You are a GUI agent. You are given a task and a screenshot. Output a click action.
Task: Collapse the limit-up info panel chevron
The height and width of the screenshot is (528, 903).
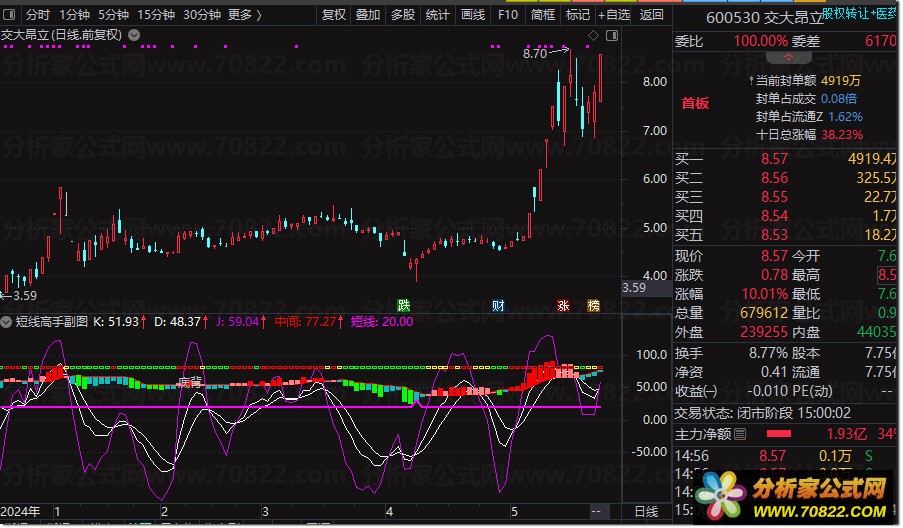click(x=788, y=58)
